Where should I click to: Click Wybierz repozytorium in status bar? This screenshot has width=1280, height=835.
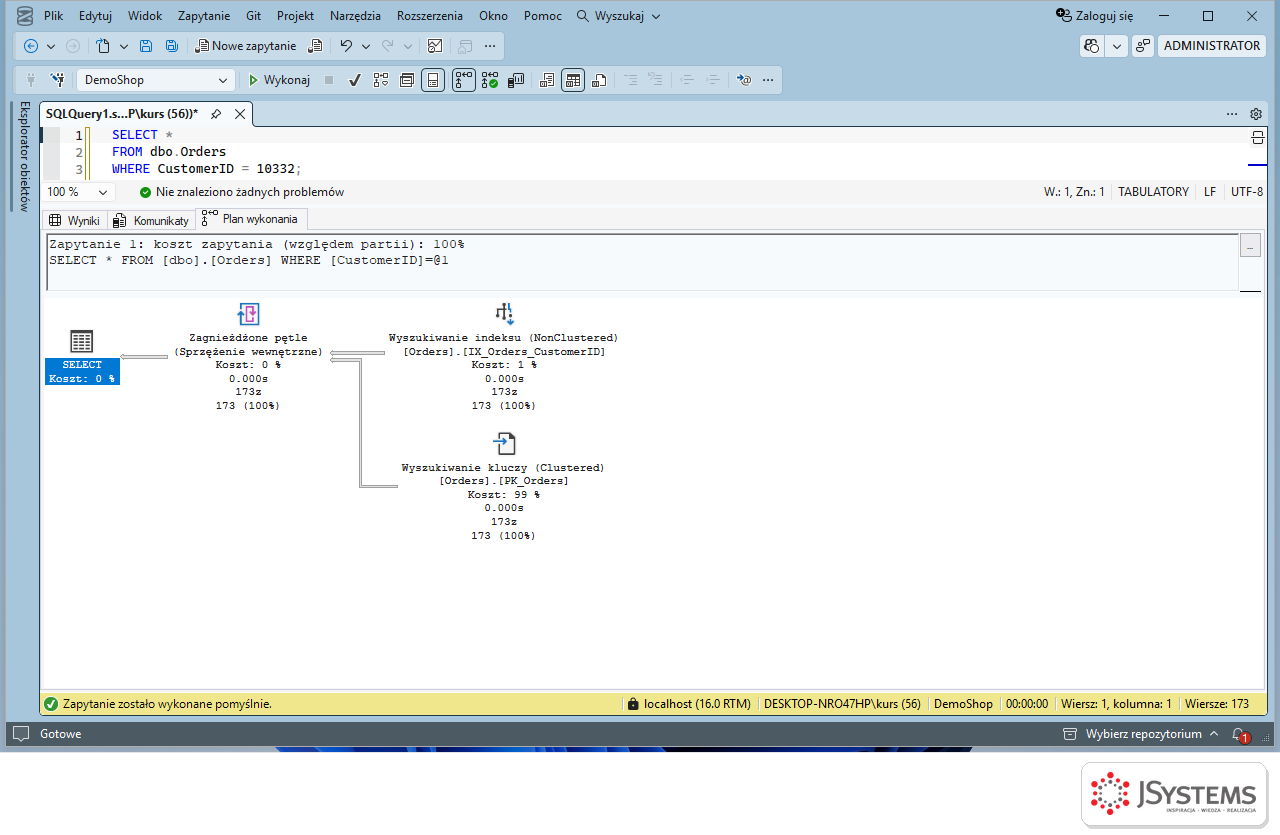1143,734
